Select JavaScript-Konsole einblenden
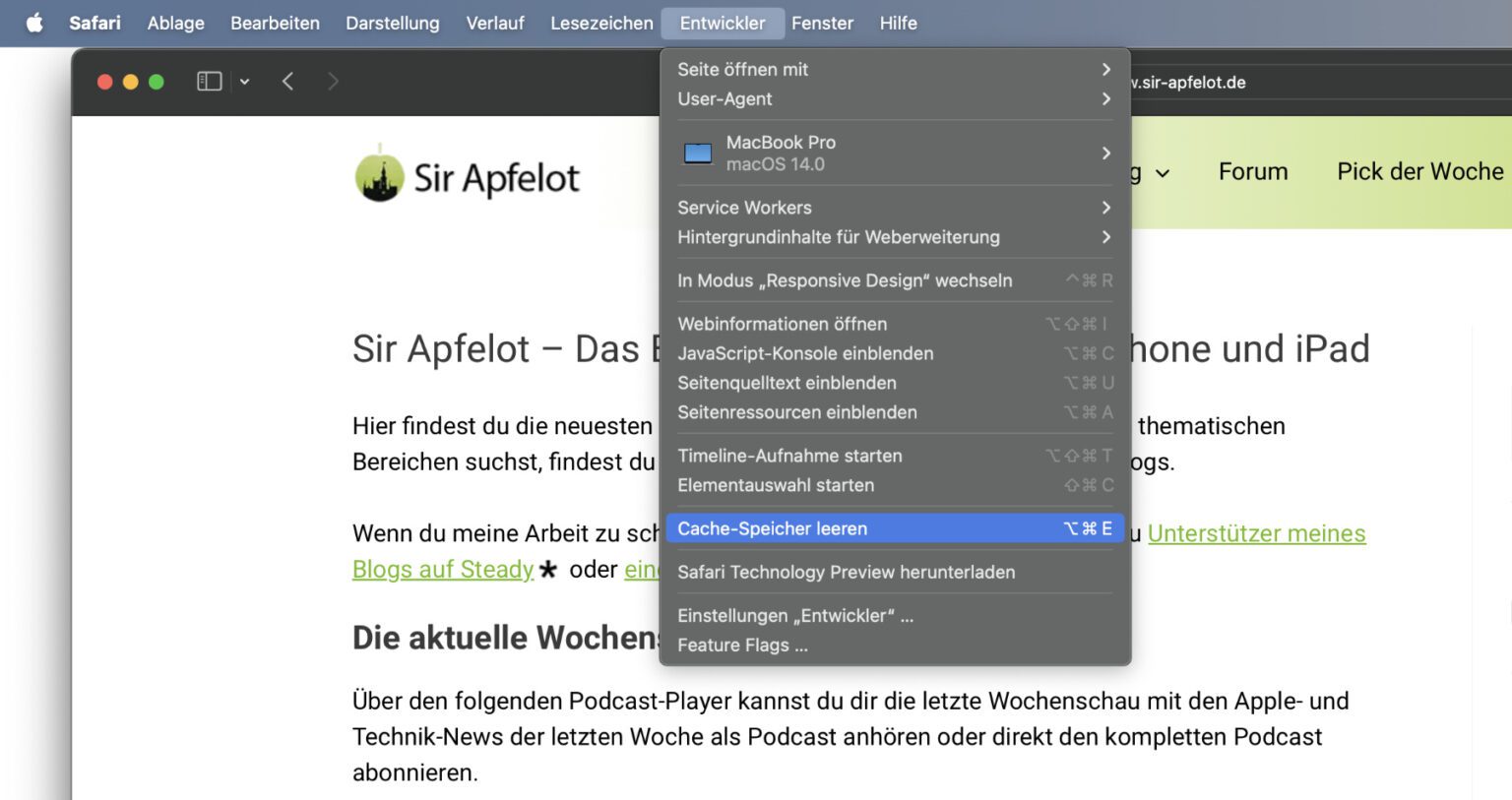Image resolution: width=1512 pixels, height=800 pixels. 805,353
